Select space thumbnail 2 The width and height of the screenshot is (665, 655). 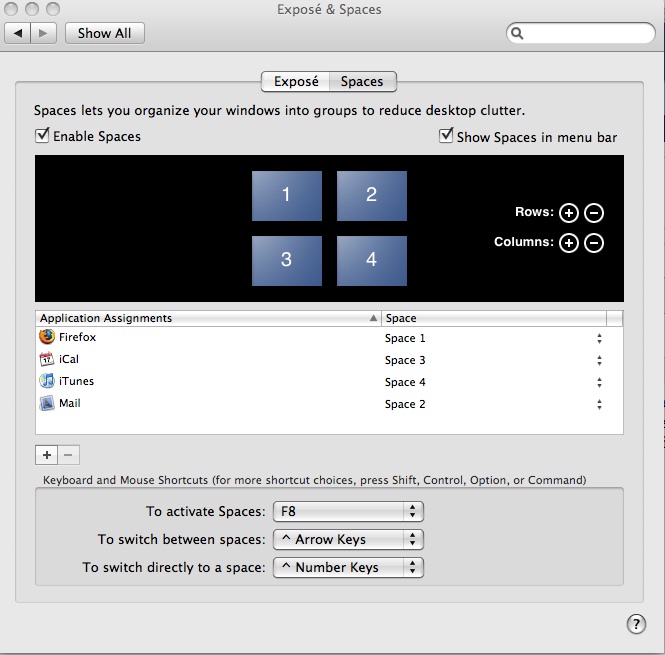[x=372, y=196]
